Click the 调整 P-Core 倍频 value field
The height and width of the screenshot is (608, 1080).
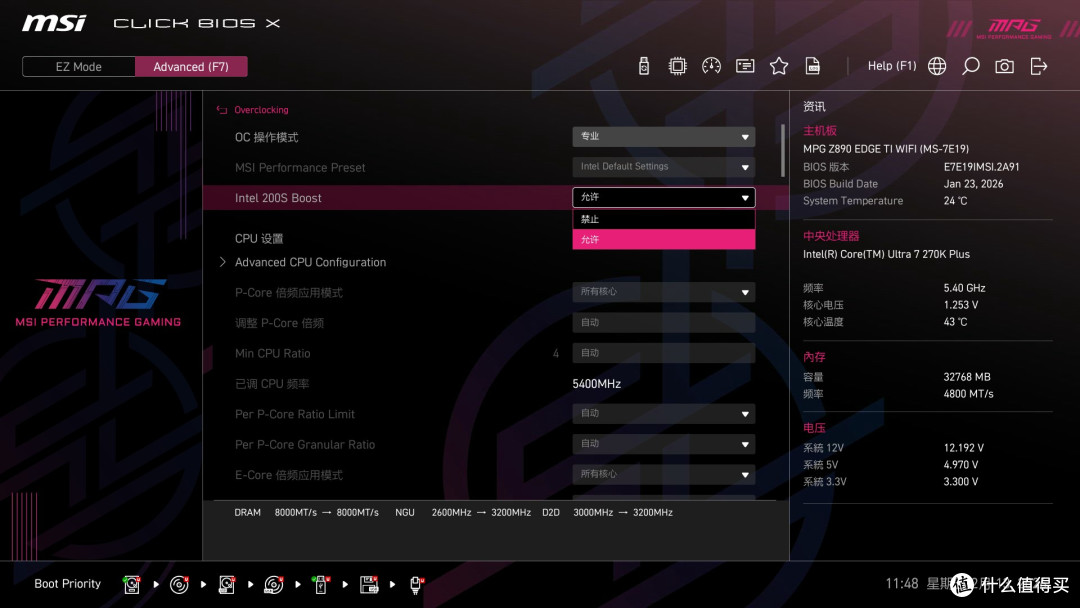pyautogui.click(x=663, y=322)
